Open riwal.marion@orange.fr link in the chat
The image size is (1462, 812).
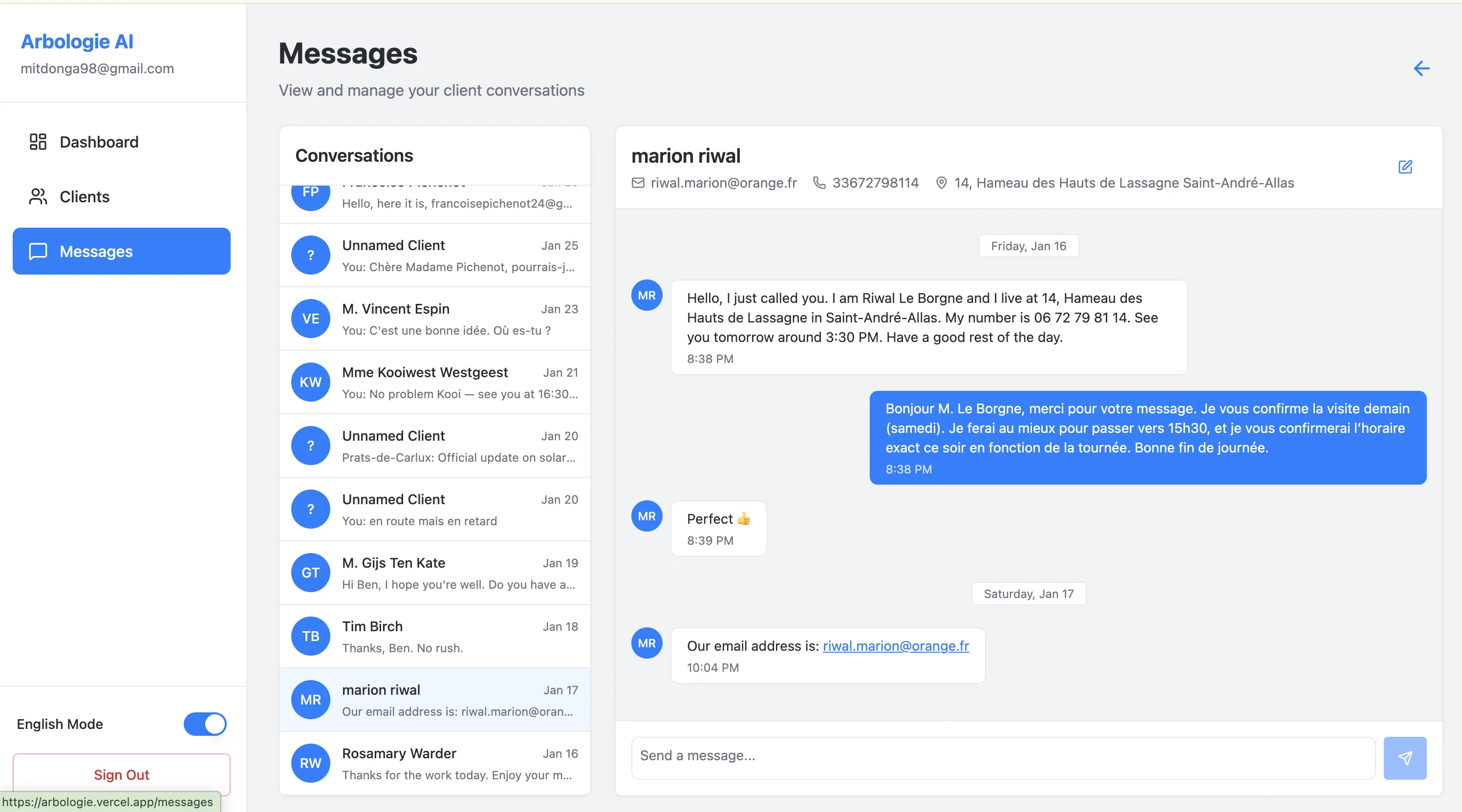[896, 646]
